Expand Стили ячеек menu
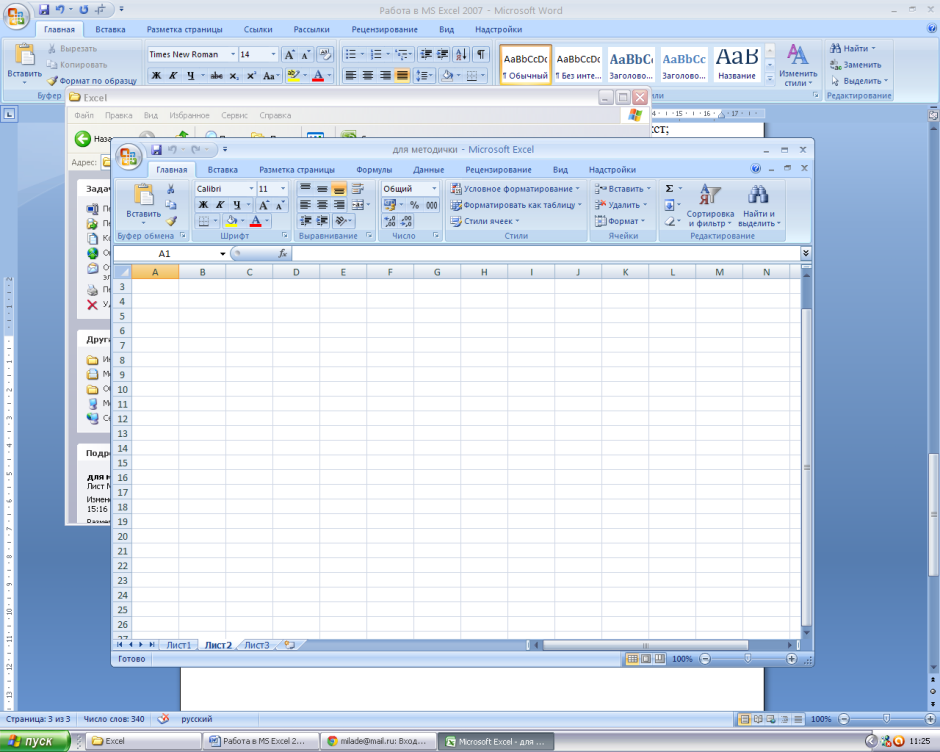 (x=485, y=221)
